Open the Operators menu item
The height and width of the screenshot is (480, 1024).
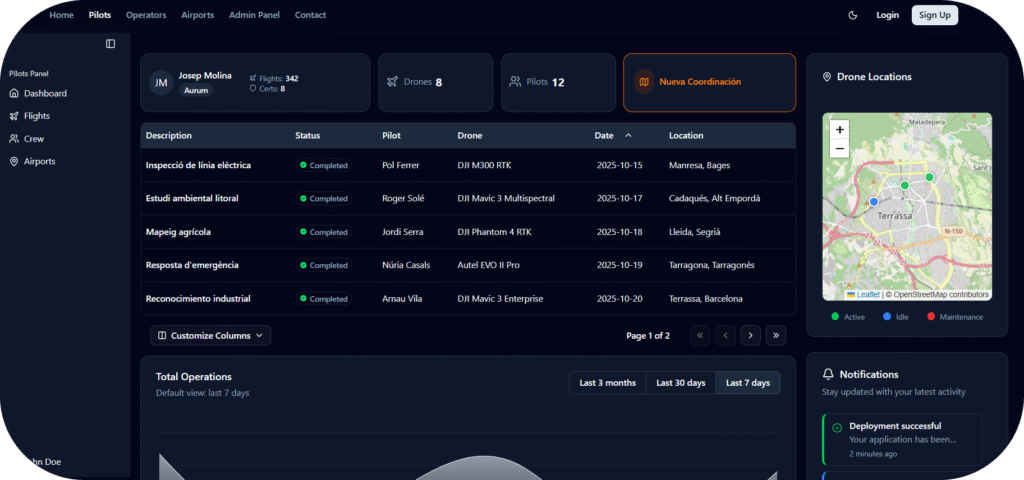(146, 15)
